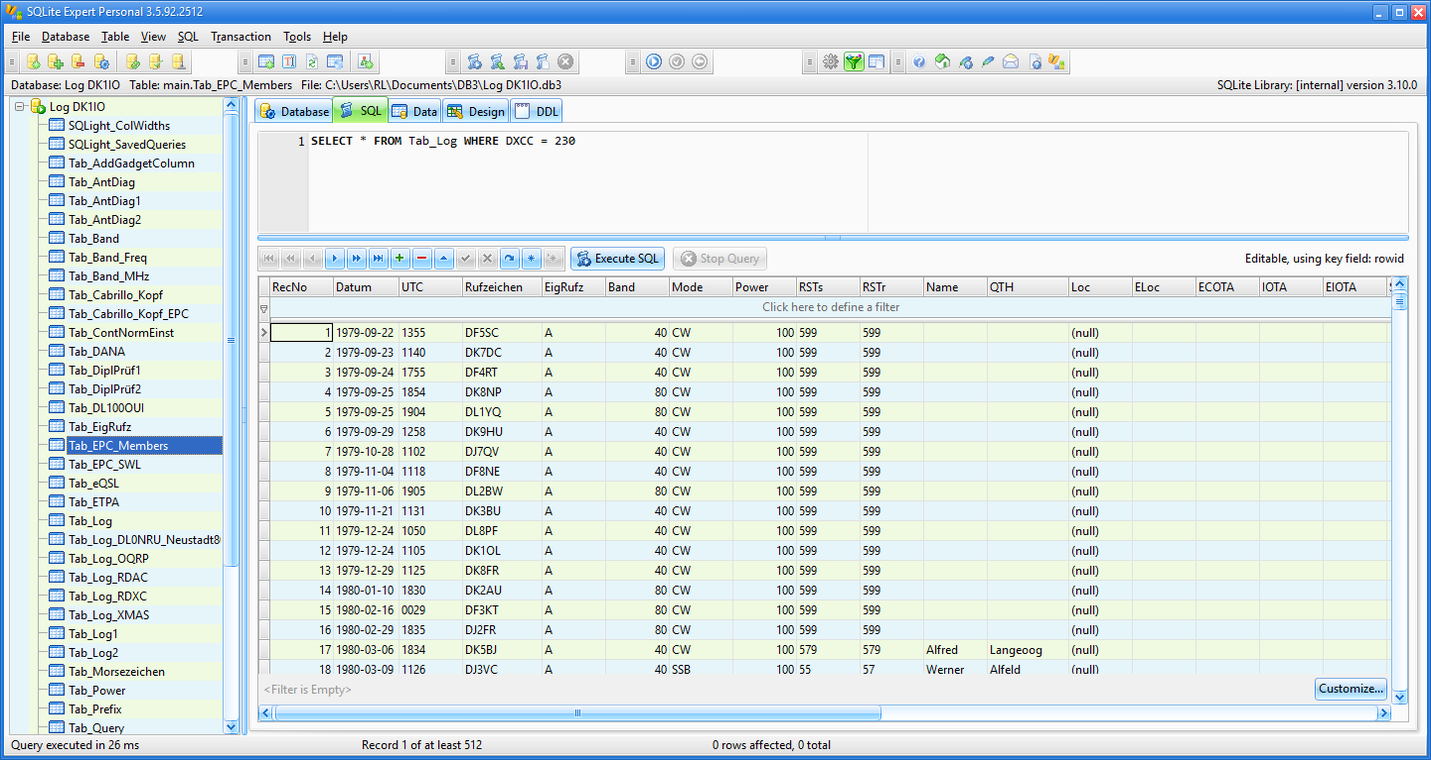Click the grid's horizontal scrollbar thumb
This screenshot has height=760, width=1431.
tap(577, 713)
